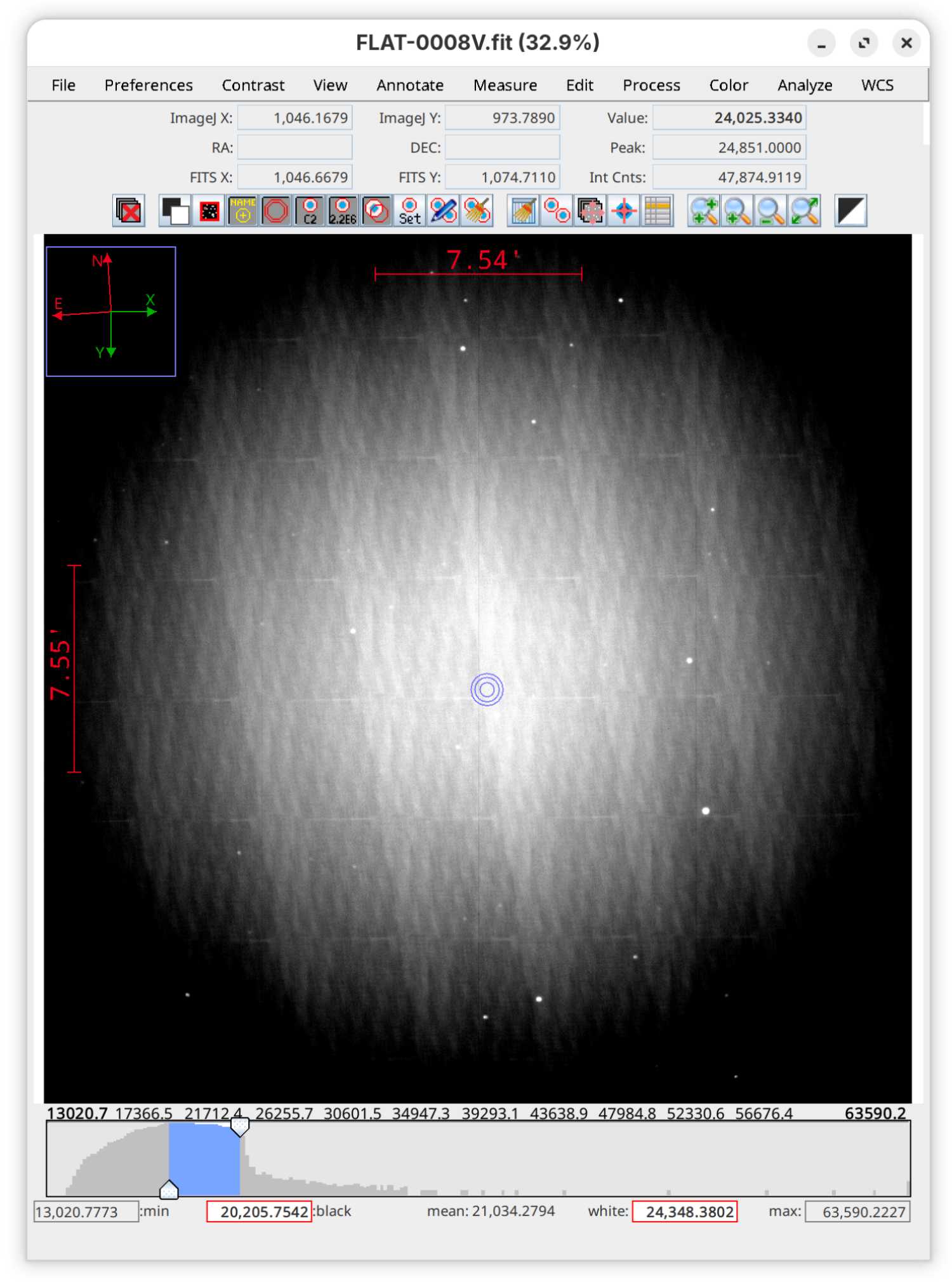Open the Analyze menu
Viewport: 952px width, 1282px height.
[x=804, y=85]
